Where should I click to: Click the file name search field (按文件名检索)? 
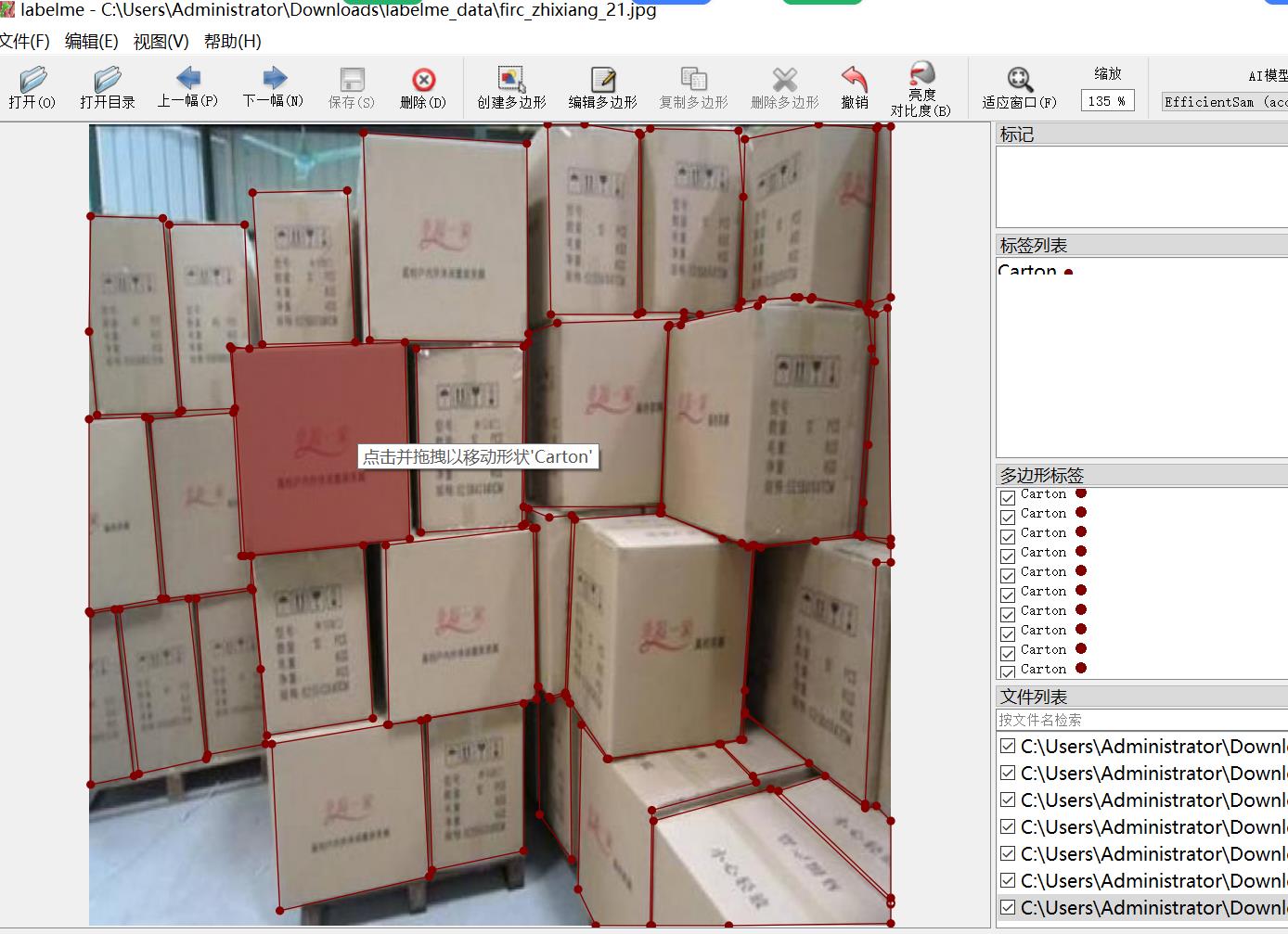pos(1141,720)
